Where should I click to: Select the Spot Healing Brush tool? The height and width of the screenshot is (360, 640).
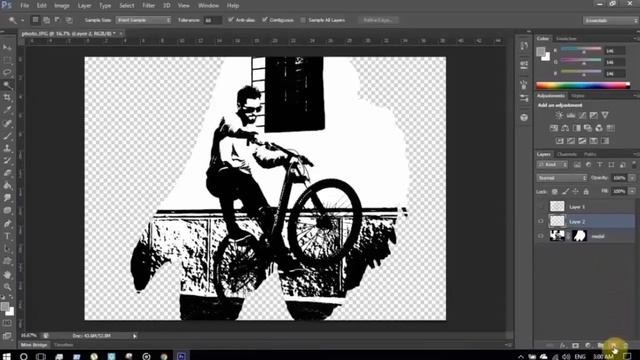(7, 123)
